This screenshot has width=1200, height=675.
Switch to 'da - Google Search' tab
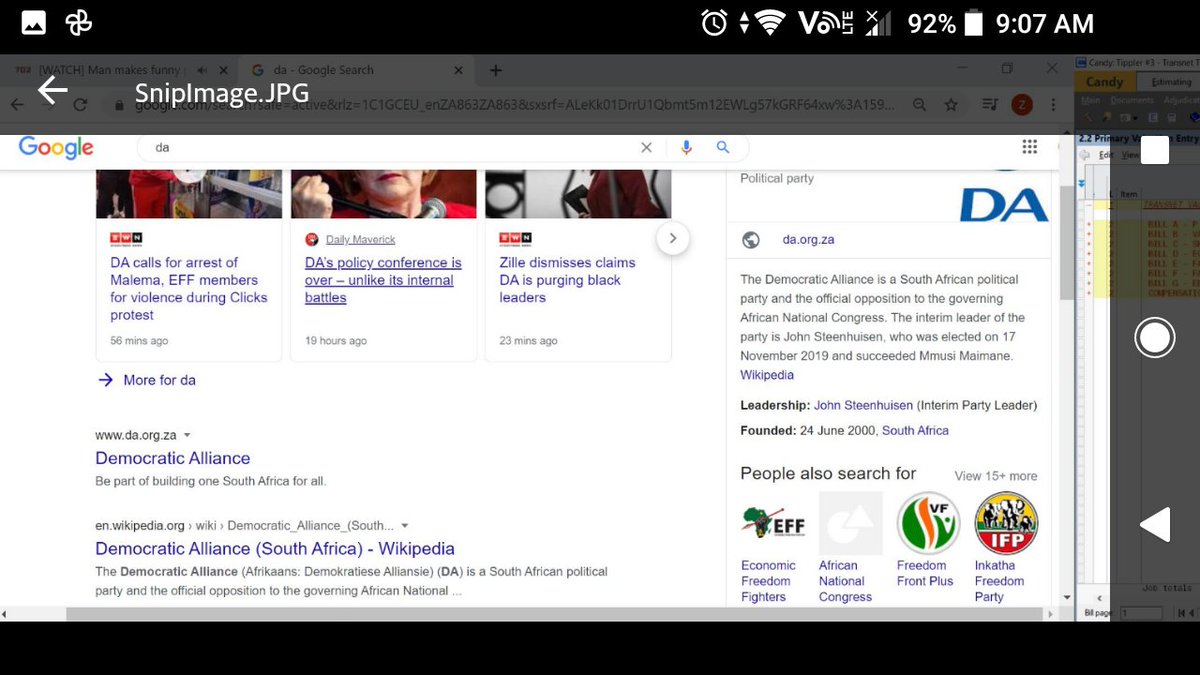(357, 70)
